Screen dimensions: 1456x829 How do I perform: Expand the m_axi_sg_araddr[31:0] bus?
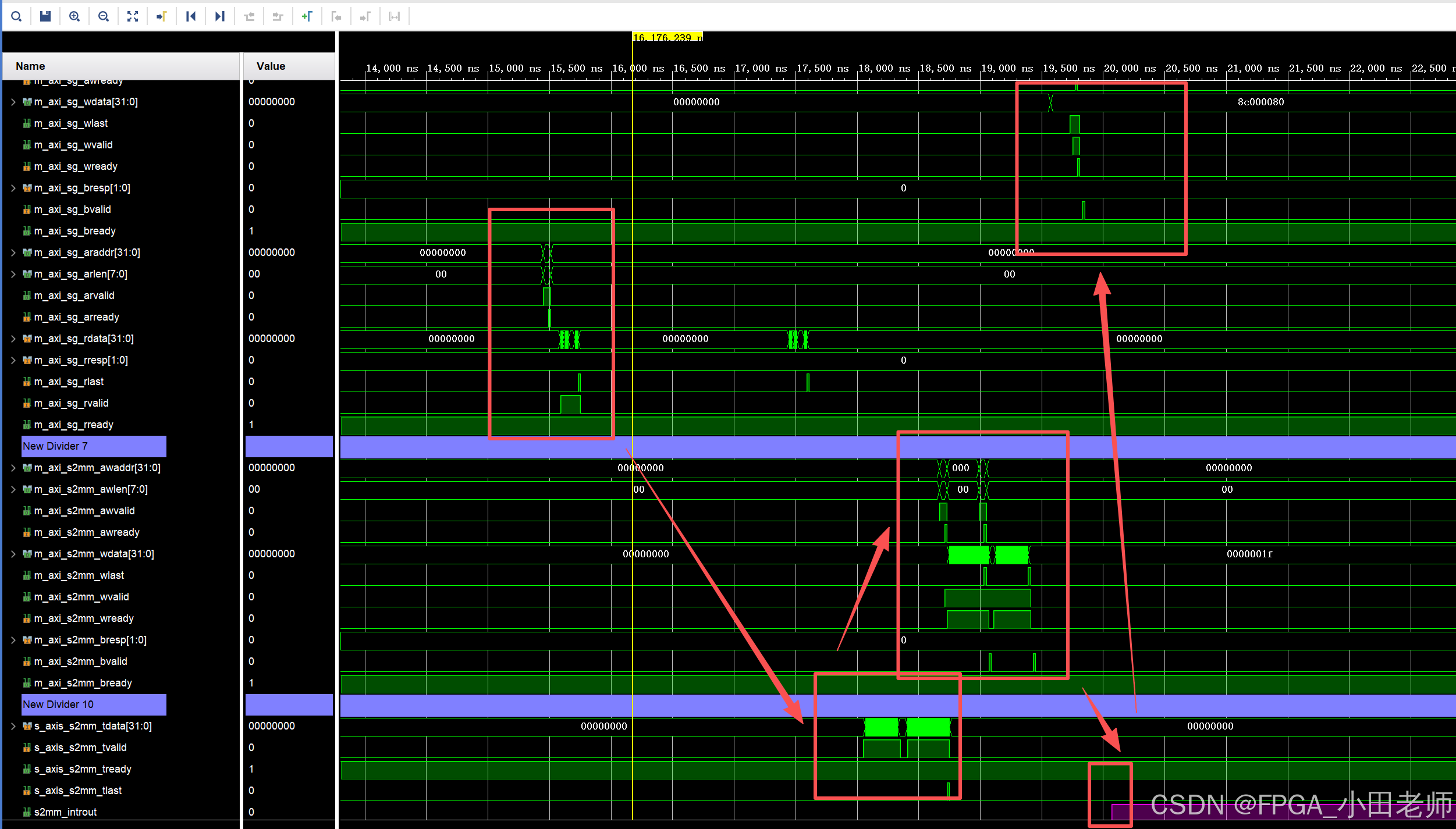click(x=13, y=252)
